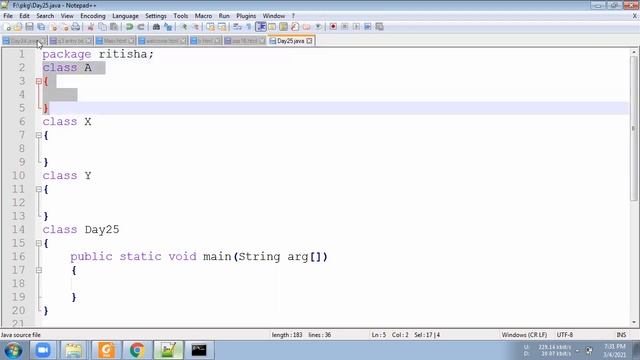
Task: Toggle the Document Map panel icon
Action: pos(283,27)
